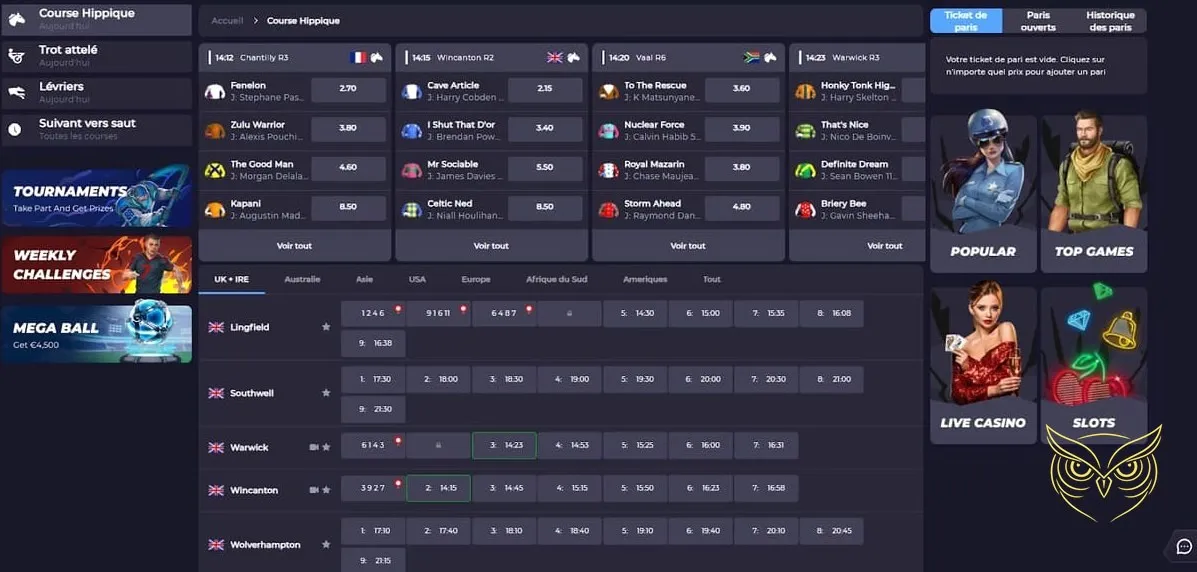Viewport: 1197px width, 572px height.
Task: Click the Storm Ahead silk icon
Action: pos(608,209)
